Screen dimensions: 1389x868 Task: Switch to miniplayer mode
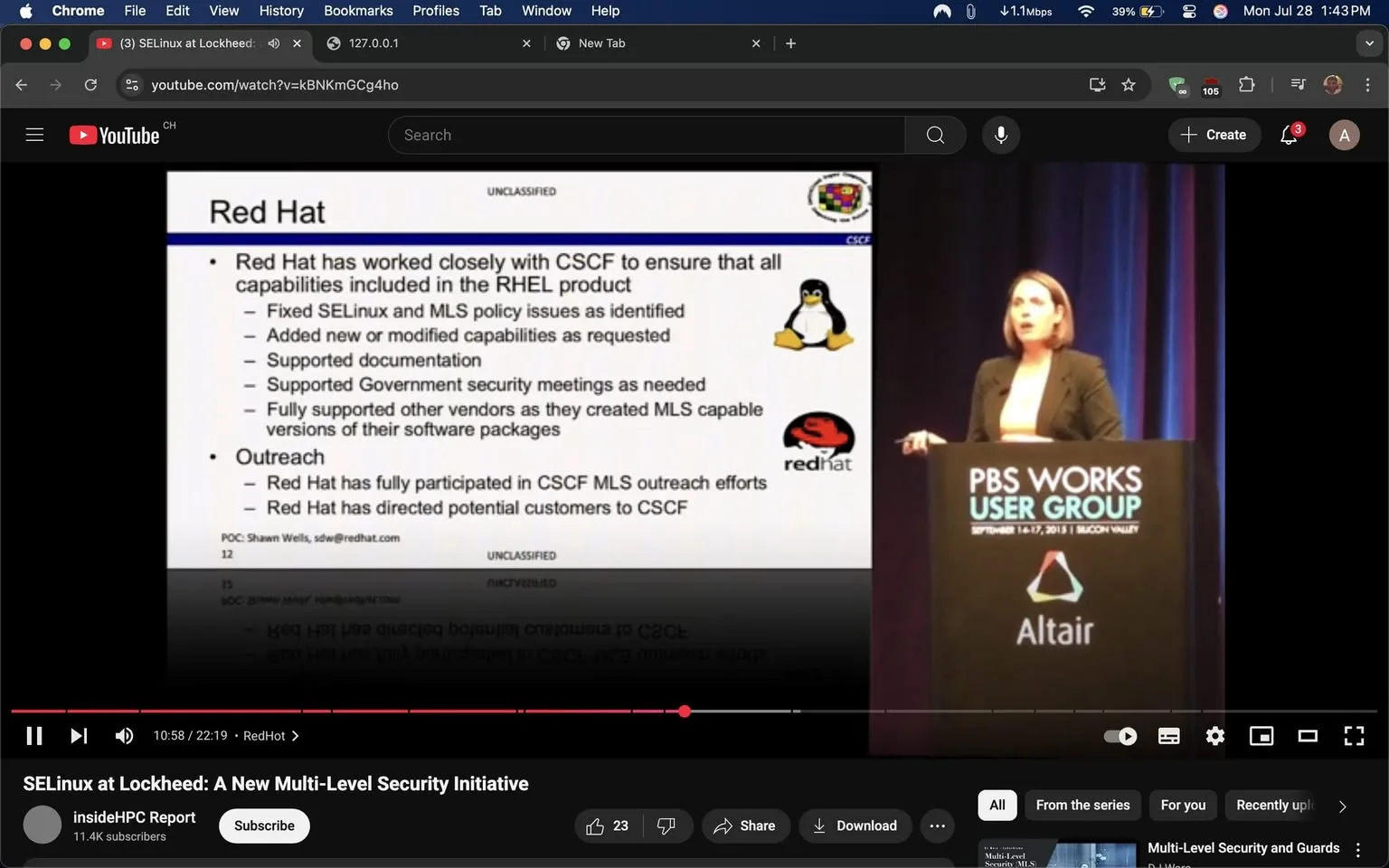1261,735
